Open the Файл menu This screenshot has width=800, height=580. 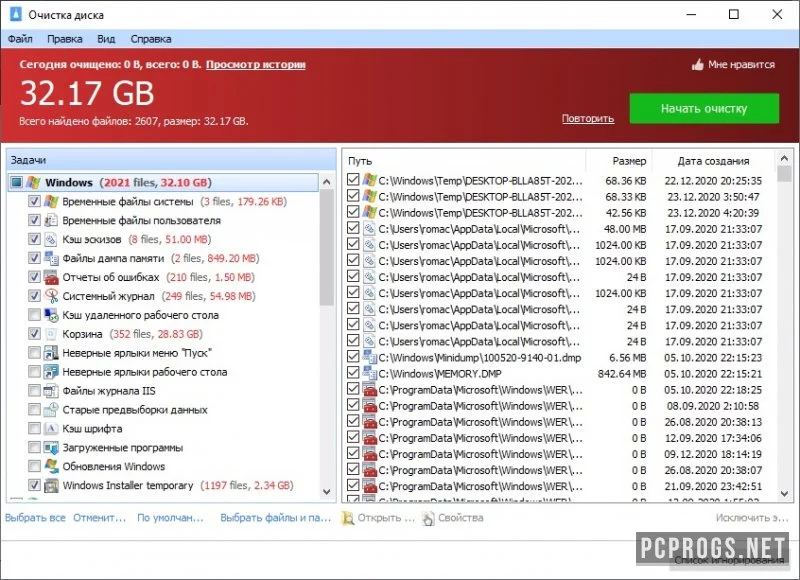click(x=20, y=39)
